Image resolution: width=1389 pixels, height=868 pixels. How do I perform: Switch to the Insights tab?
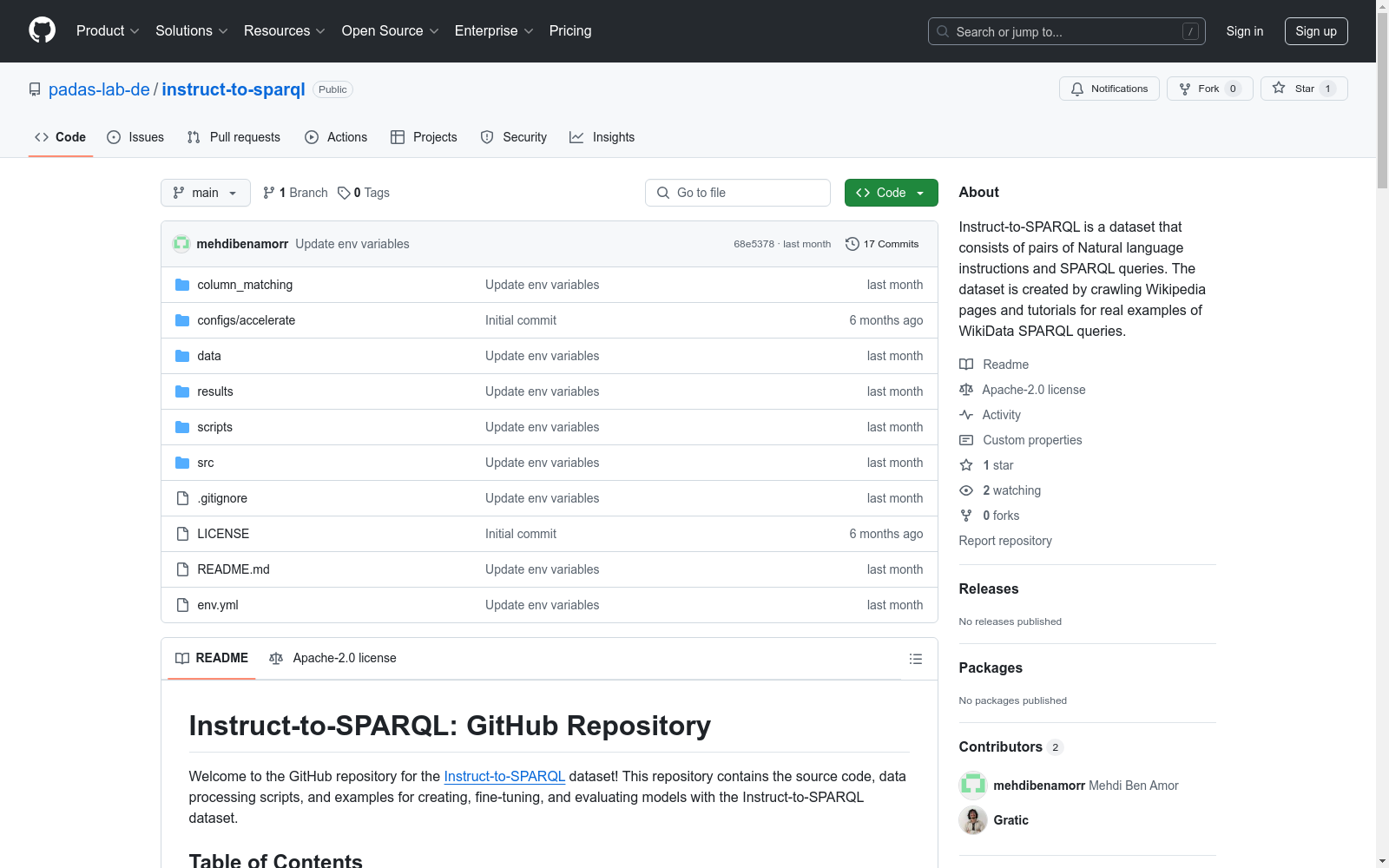tap(602, 137)
